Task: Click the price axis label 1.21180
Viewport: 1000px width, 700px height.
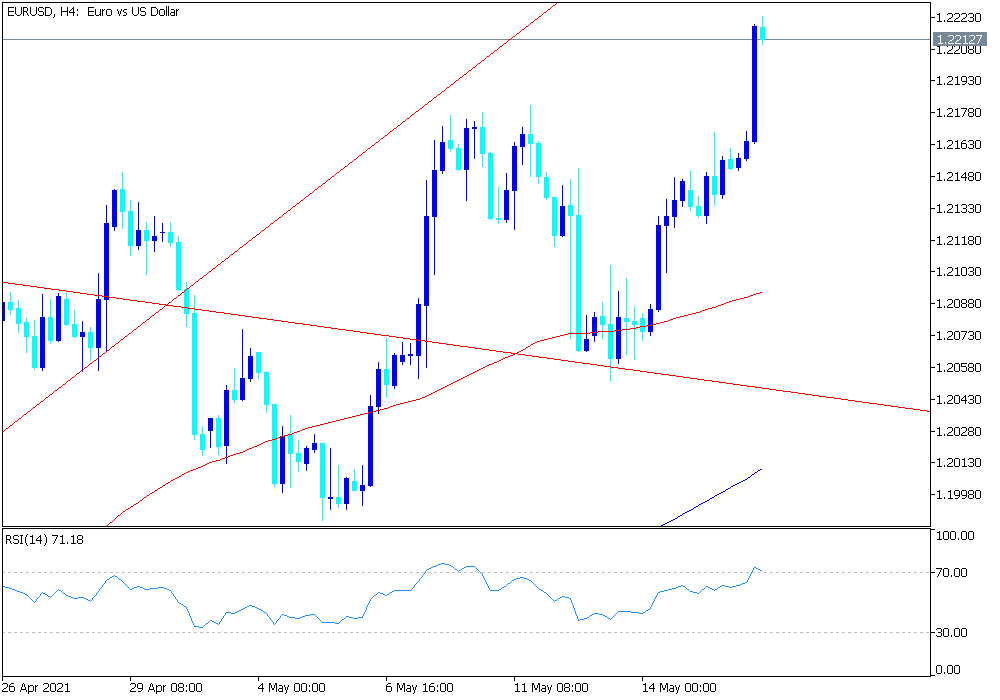Action: (x=959, y=240)
